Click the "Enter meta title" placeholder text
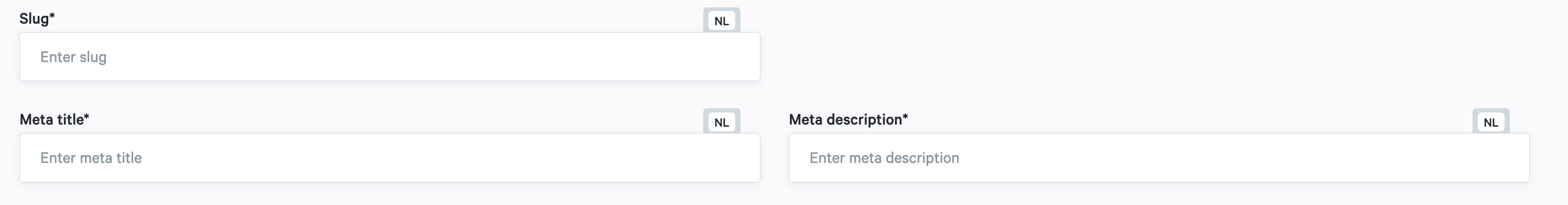The width and height of the screenshot is (1568, 205). coord(91,157)
